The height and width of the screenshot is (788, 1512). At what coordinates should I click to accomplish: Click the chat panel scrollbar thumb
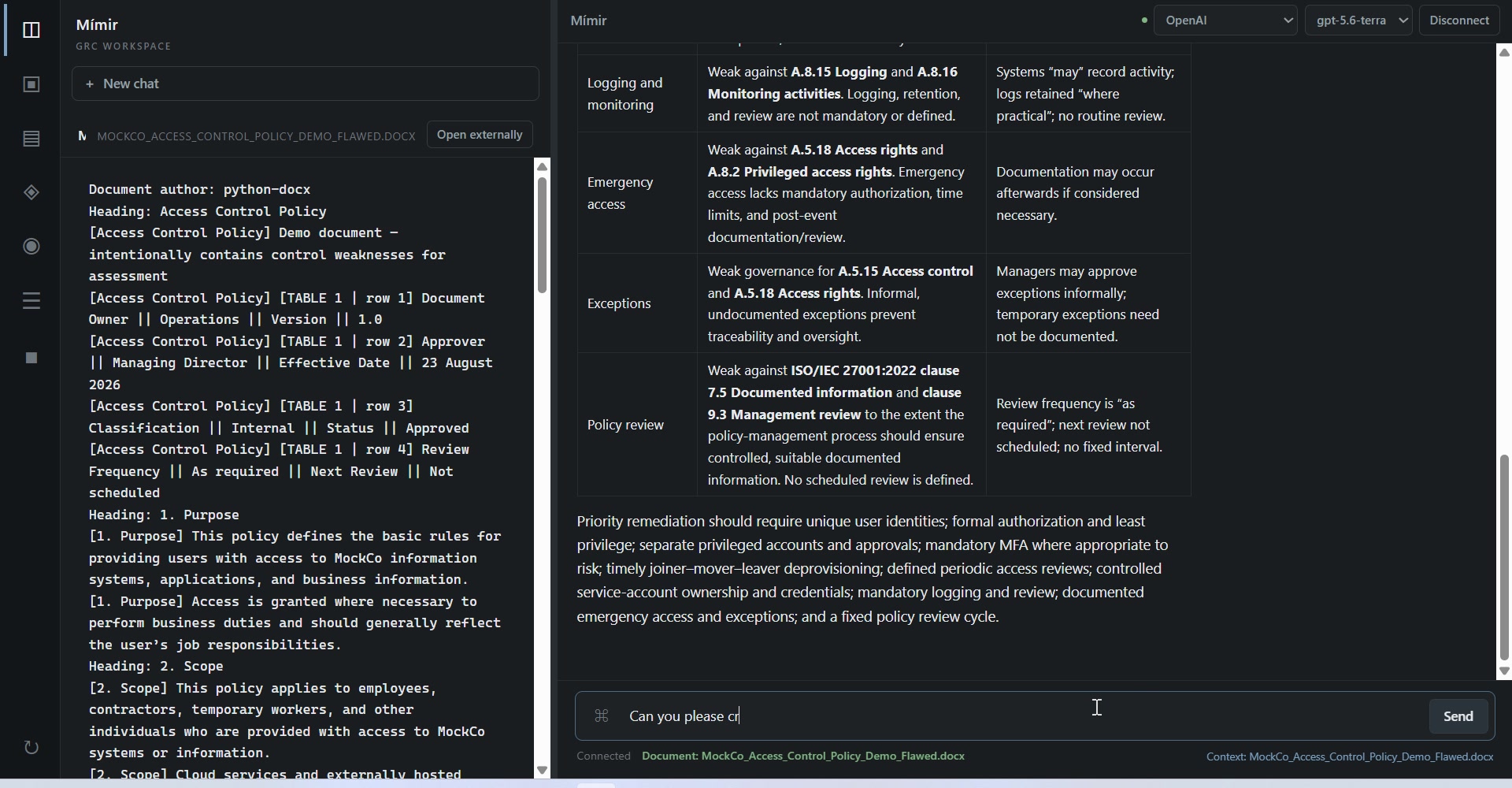(1504, 557)
